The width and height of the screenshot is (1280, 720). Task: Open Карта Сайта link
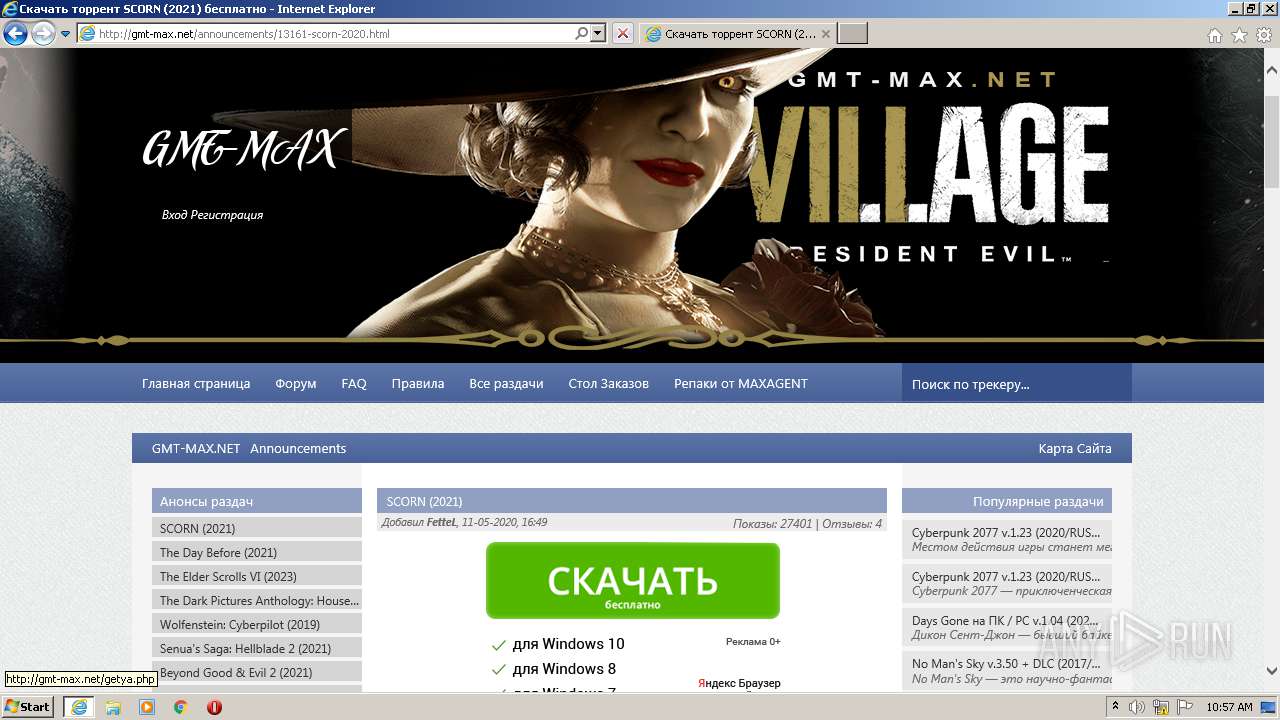click(1075, 449)
